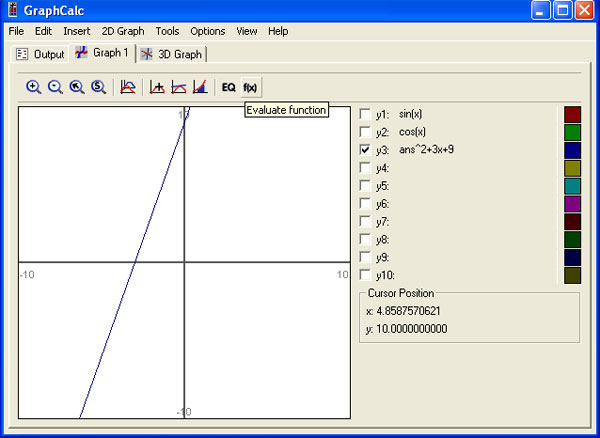Viewport: 600px width, 438px height.
Task: Minimize the GraphCalc window
Action: (x=540, y=10)
